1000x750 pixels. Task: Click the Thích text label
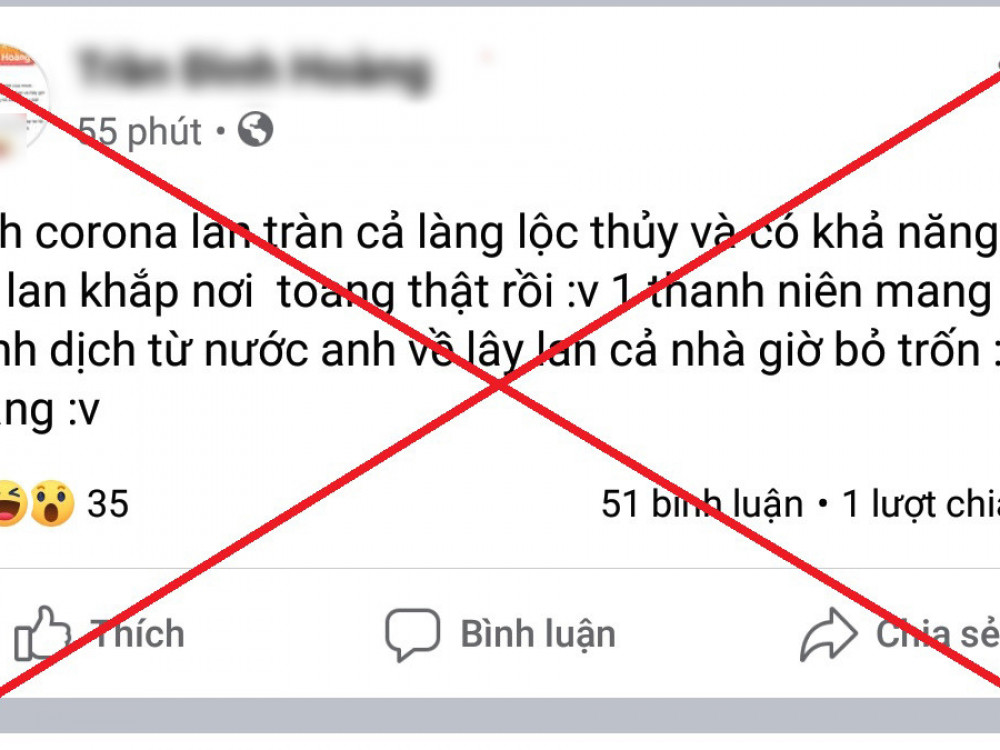click(140, 634)
